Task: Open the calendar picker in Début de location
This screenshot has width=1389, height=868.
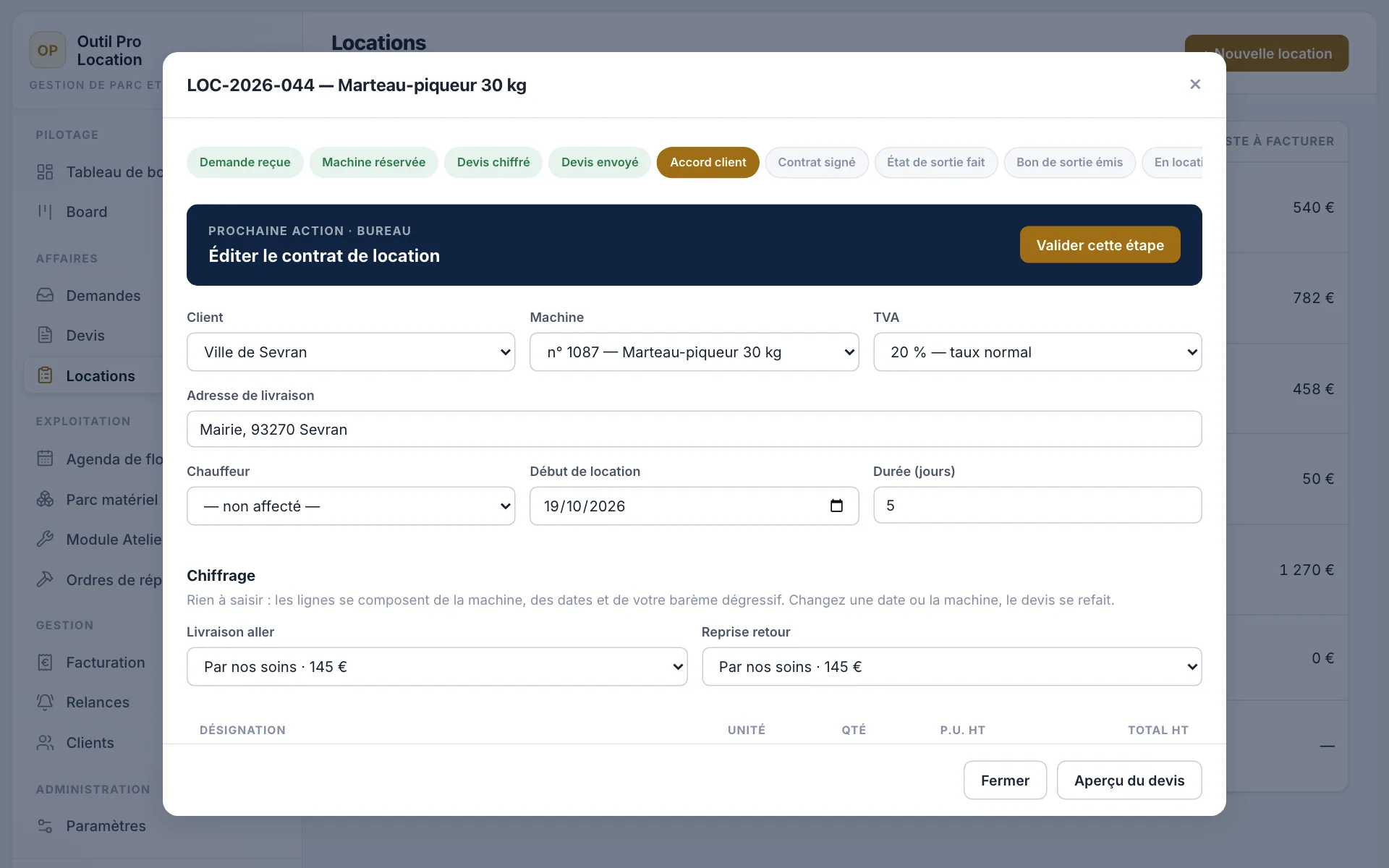Action: (x=836, y=506)
